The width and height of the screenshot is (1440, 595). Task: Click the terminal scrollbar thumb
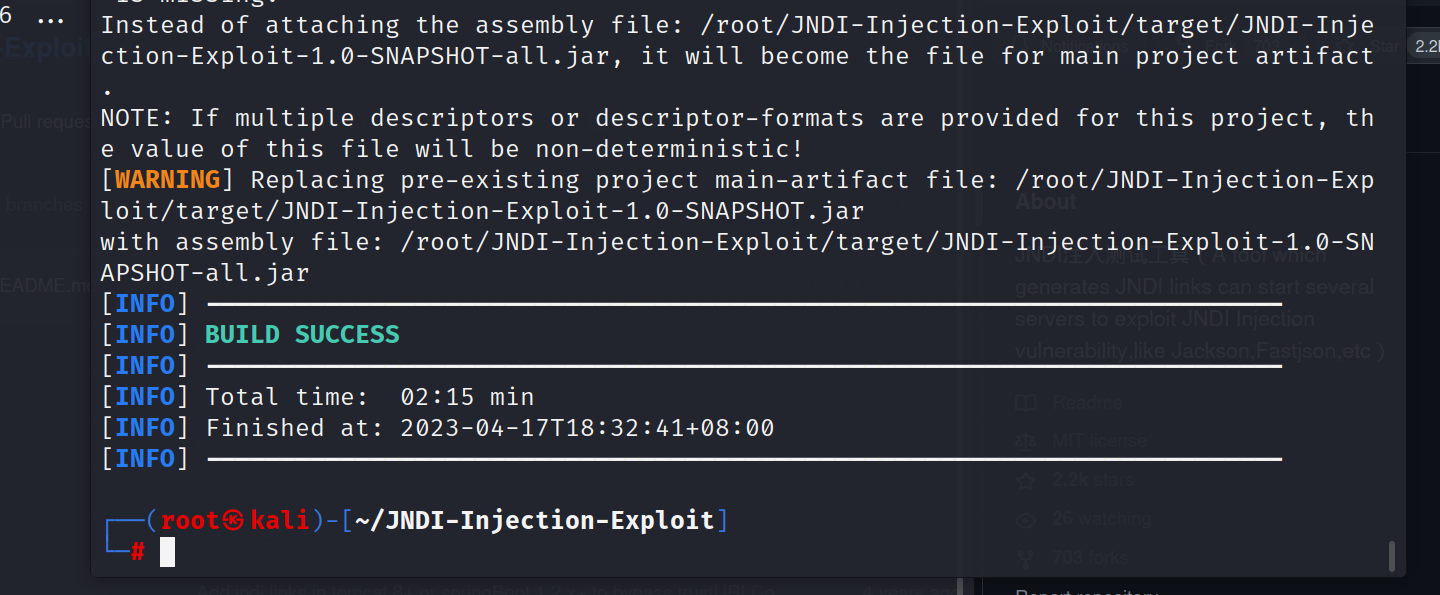point(1391,555)
